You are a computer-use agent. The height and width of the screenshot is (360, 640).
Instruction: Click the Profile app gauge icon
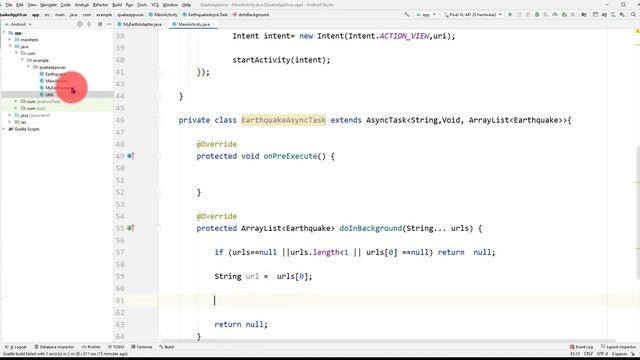pos(555,15)
